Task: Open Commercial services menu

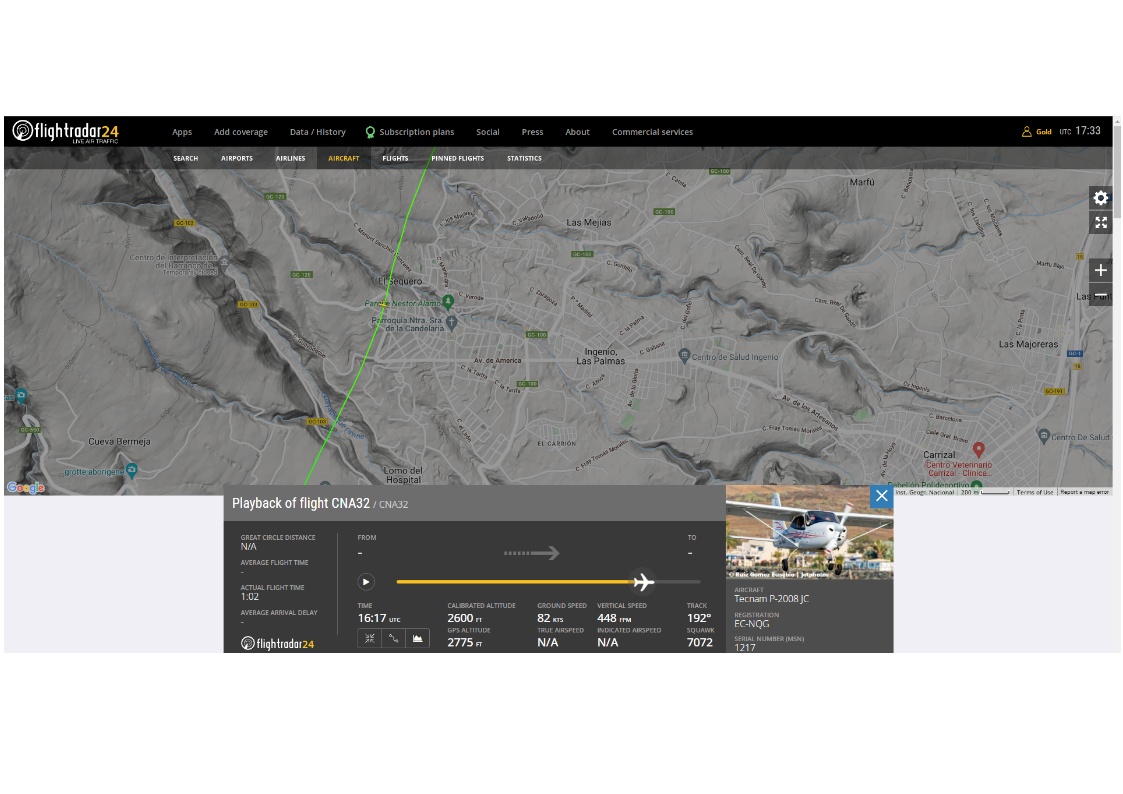Action: pos(652,132)
